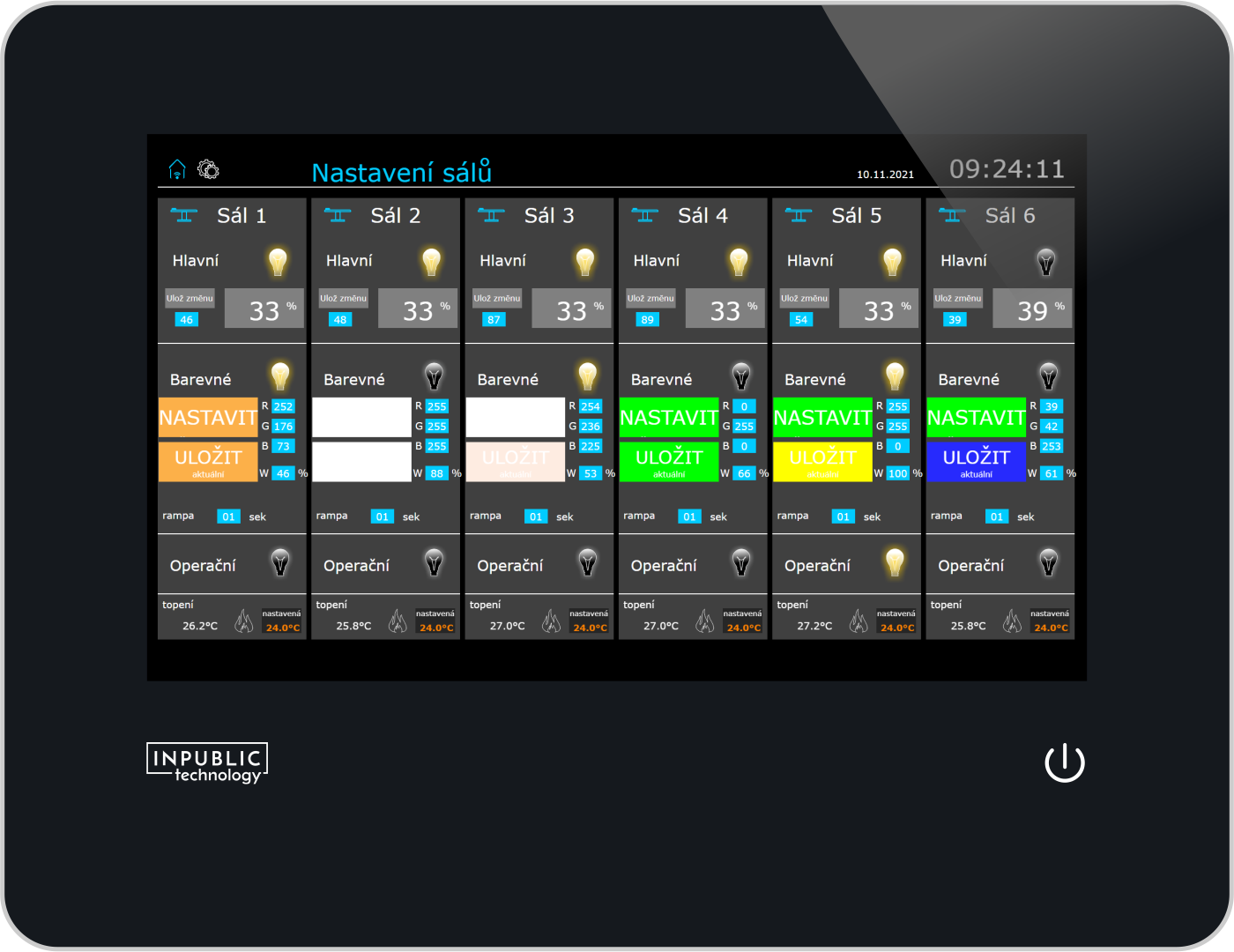
Task: Click the home icon in the header
Action: (x=177, y=169)
